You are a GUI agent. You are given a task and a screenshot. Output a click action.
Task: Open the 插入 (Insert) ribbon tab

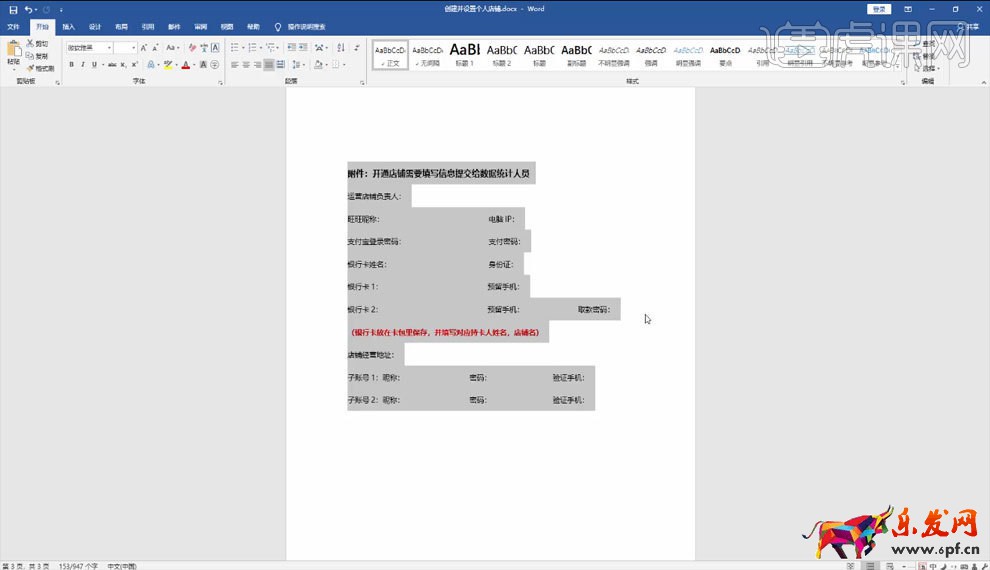pyautogui.click(x=68, y=27)
